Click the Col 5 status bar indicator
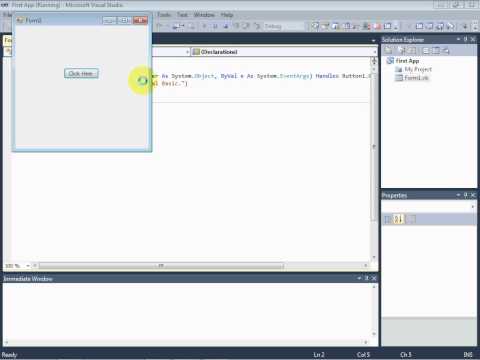Image resolution: width=480 pixels, height=360 pixels. pos(363,355)
